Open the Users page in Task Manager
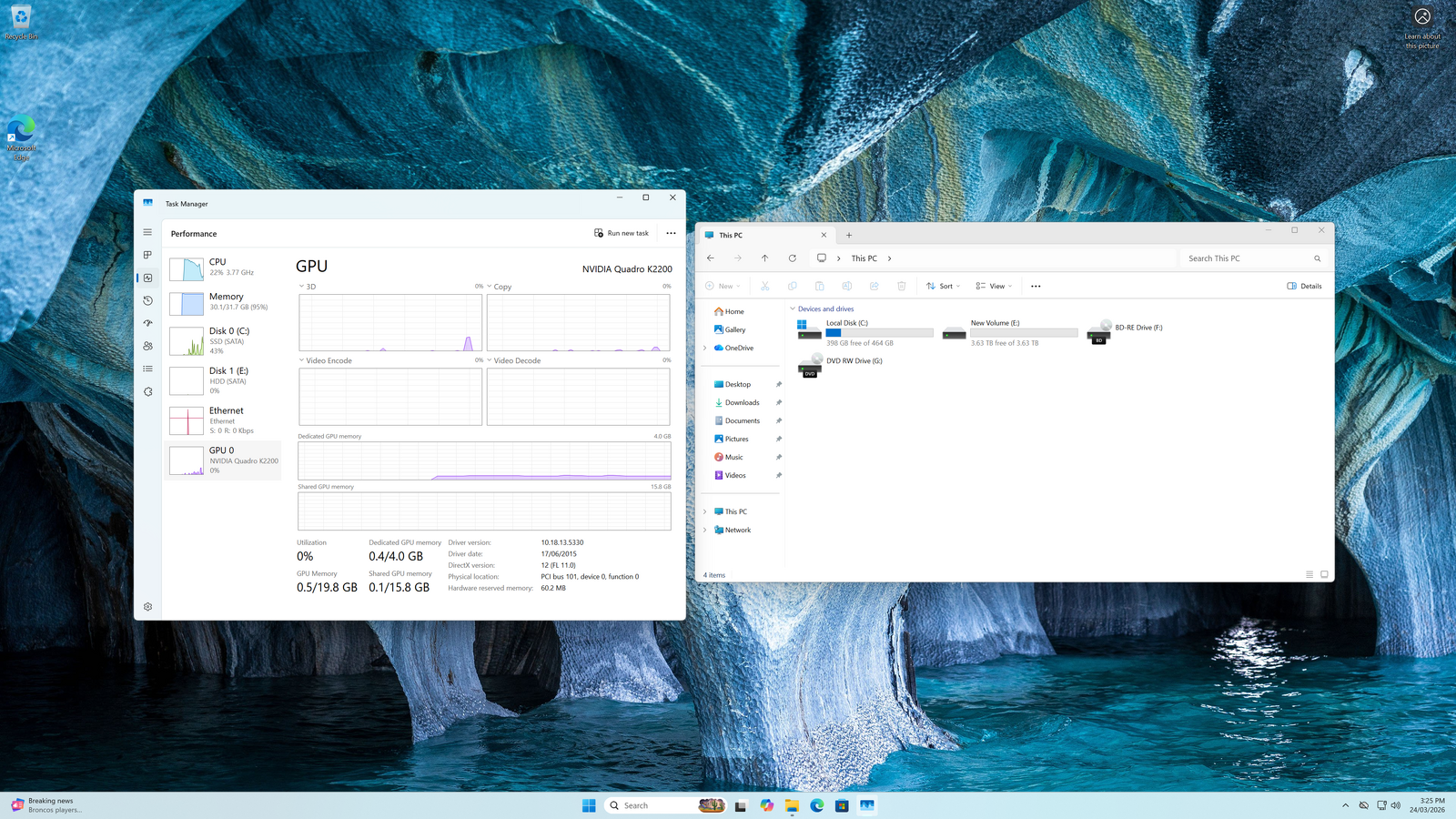Image resolution: width=1456 pixels, height=819 pixels. pyautogui.click(x=147, y=346)
